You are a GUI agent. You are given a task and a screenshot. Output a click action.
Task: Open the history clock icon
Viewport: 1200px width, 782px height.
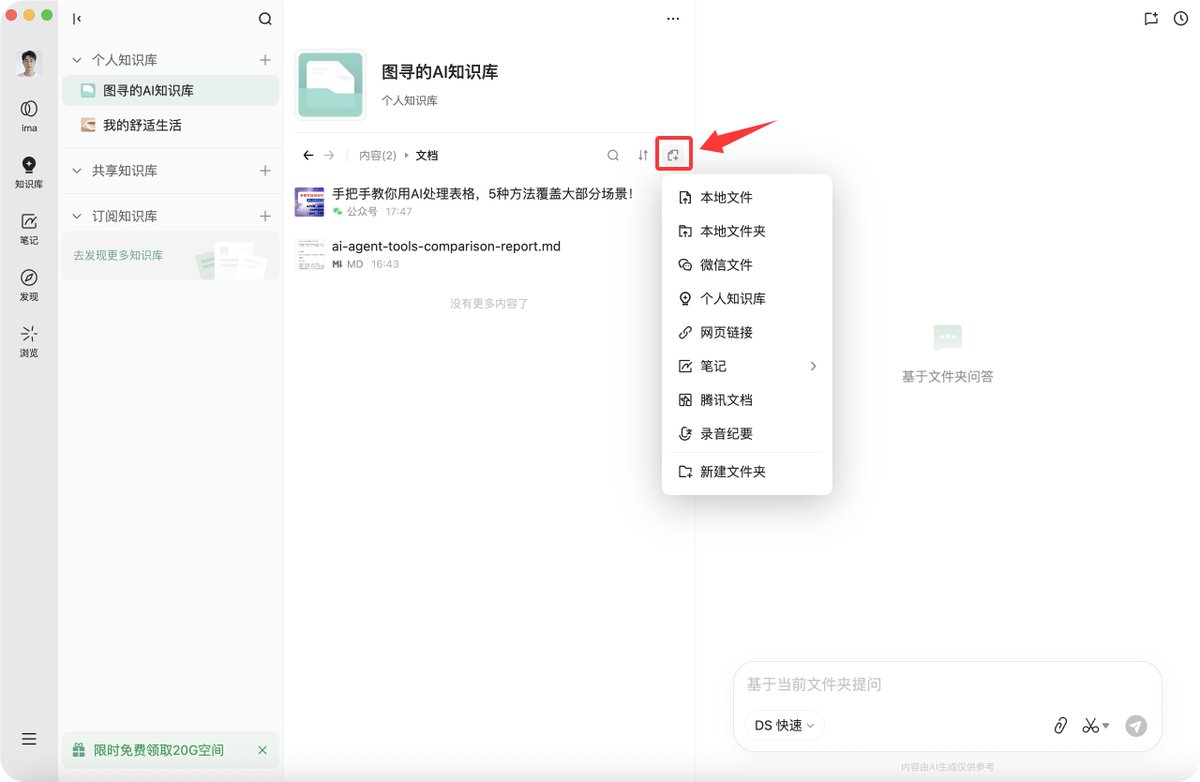tap(1181, 18)
